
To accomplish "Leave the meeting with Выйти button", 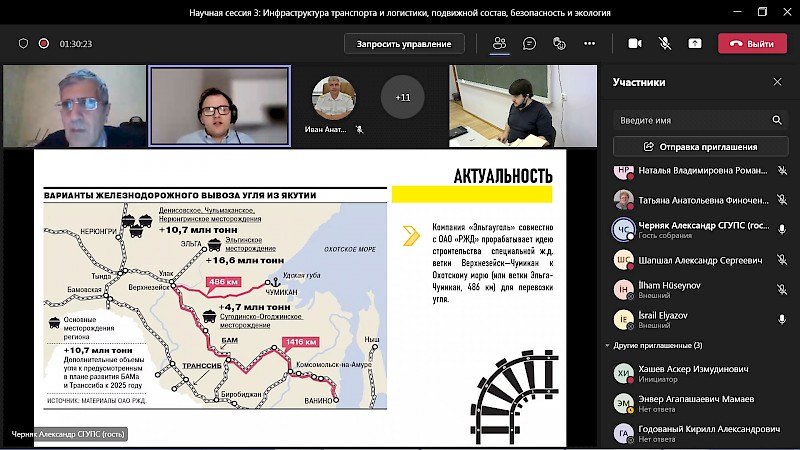I will pos(751,44).
